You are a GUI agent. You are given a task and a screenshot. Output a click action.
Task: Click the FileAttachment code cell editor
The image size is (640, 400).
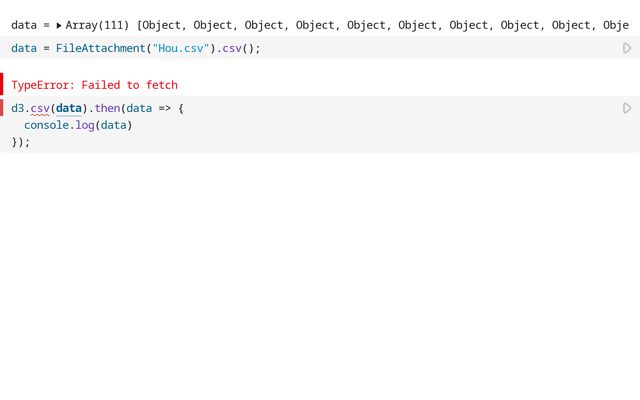[x=320, y=48]
